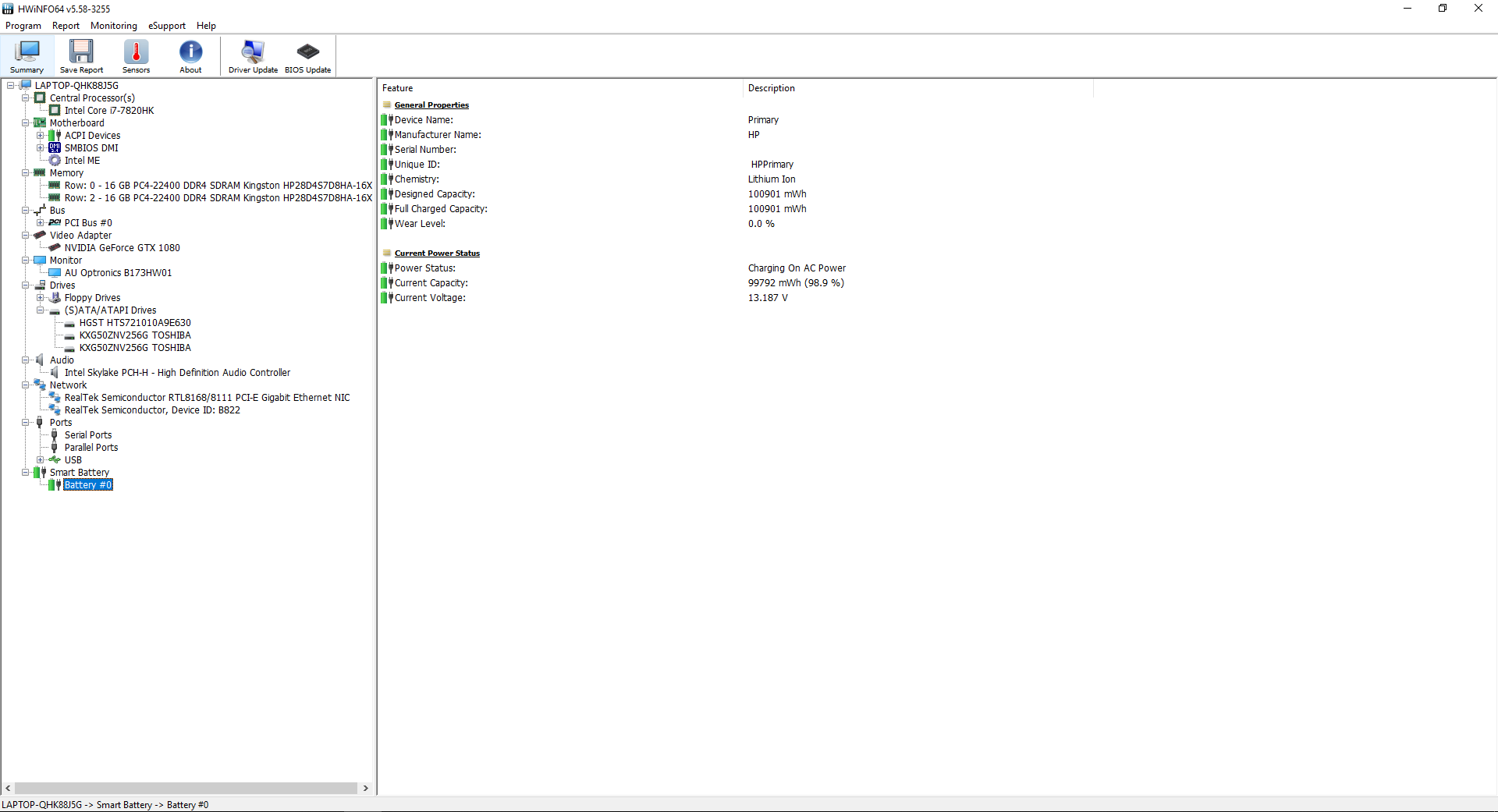Expand the SMBIOS DMI node
Image resolution: width=1498 pixels, height=812 pixels.
click(x=41, y=148)
